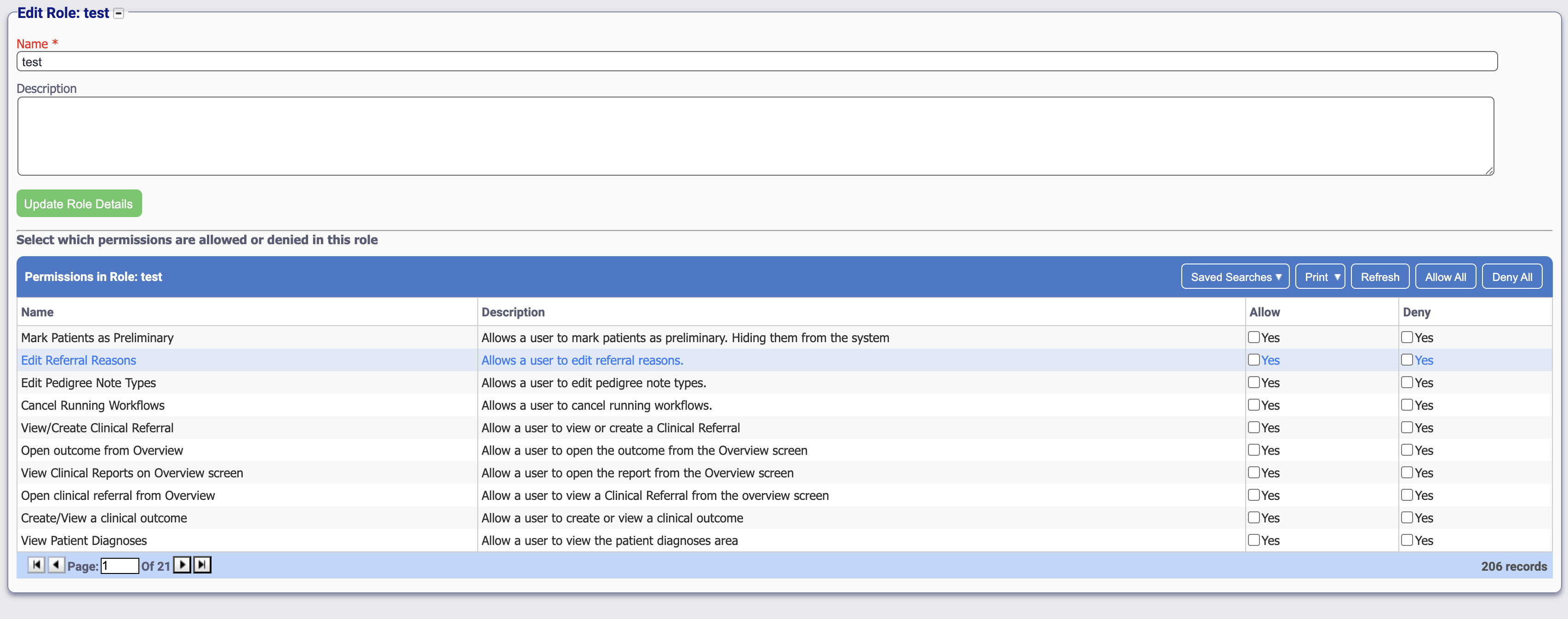Image resolution: width=1568 pixels, height=619 pixels.
Task: Go to the first page of permissions
Action: (36, 565)
